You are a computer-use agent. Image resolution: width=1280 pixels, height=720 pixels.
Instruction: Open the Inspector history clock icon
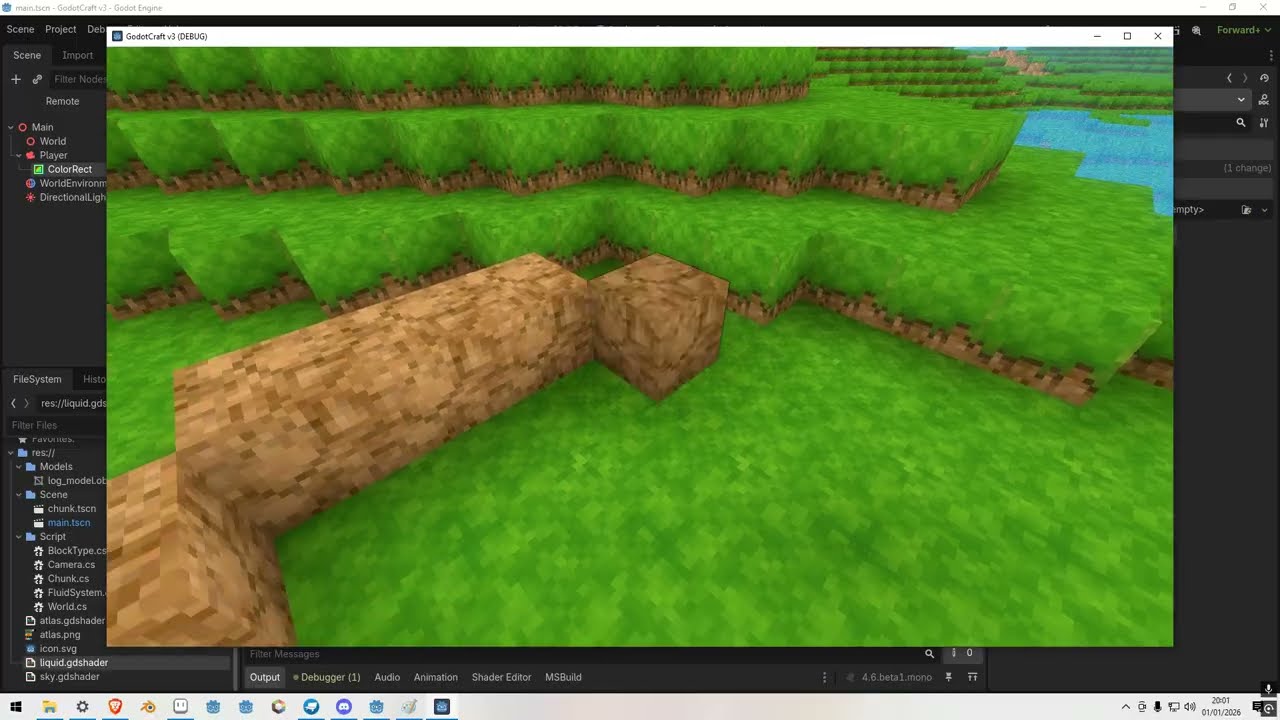[x=1264, y=78]
